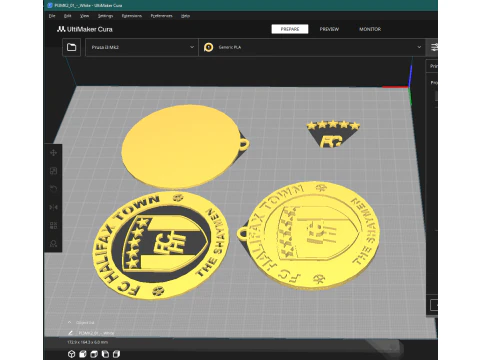The height and width of the screenshot is (360, 480).
Task: Select the Support Blocker tool
Action: tap(53, 244)
